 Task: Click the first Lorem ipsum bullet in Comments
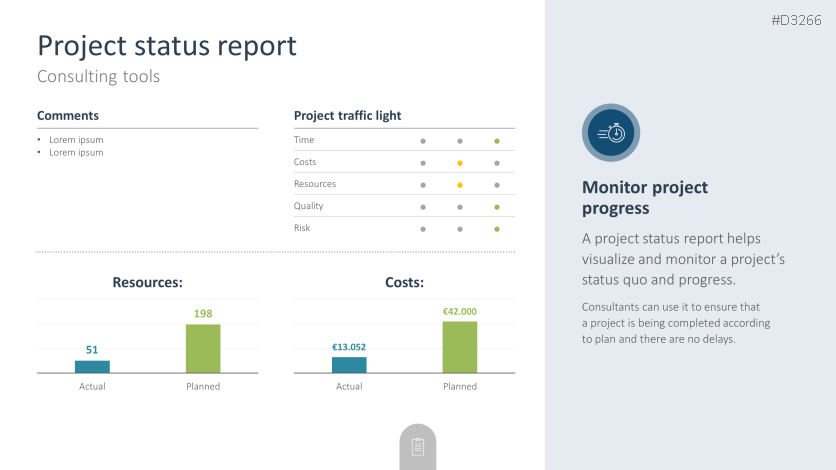coord(76,140)
